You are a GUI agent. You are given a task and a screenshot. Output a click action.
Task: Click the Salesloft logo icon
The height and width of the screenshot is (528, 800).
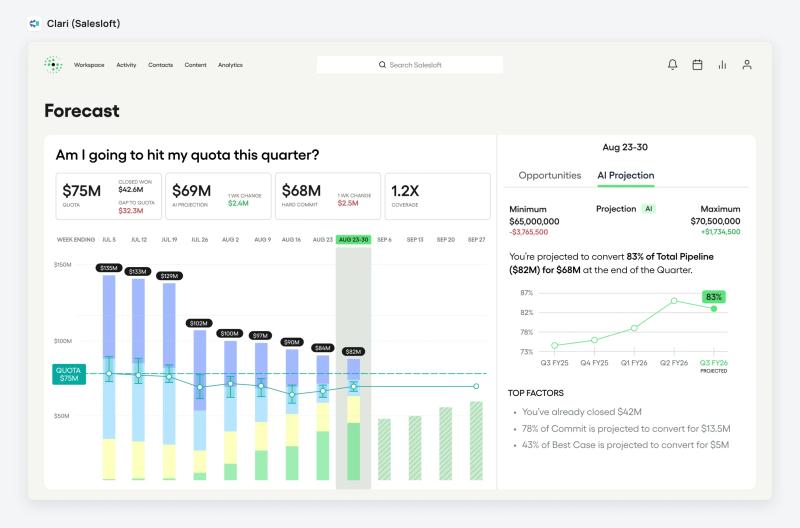(x=53, y=65)
